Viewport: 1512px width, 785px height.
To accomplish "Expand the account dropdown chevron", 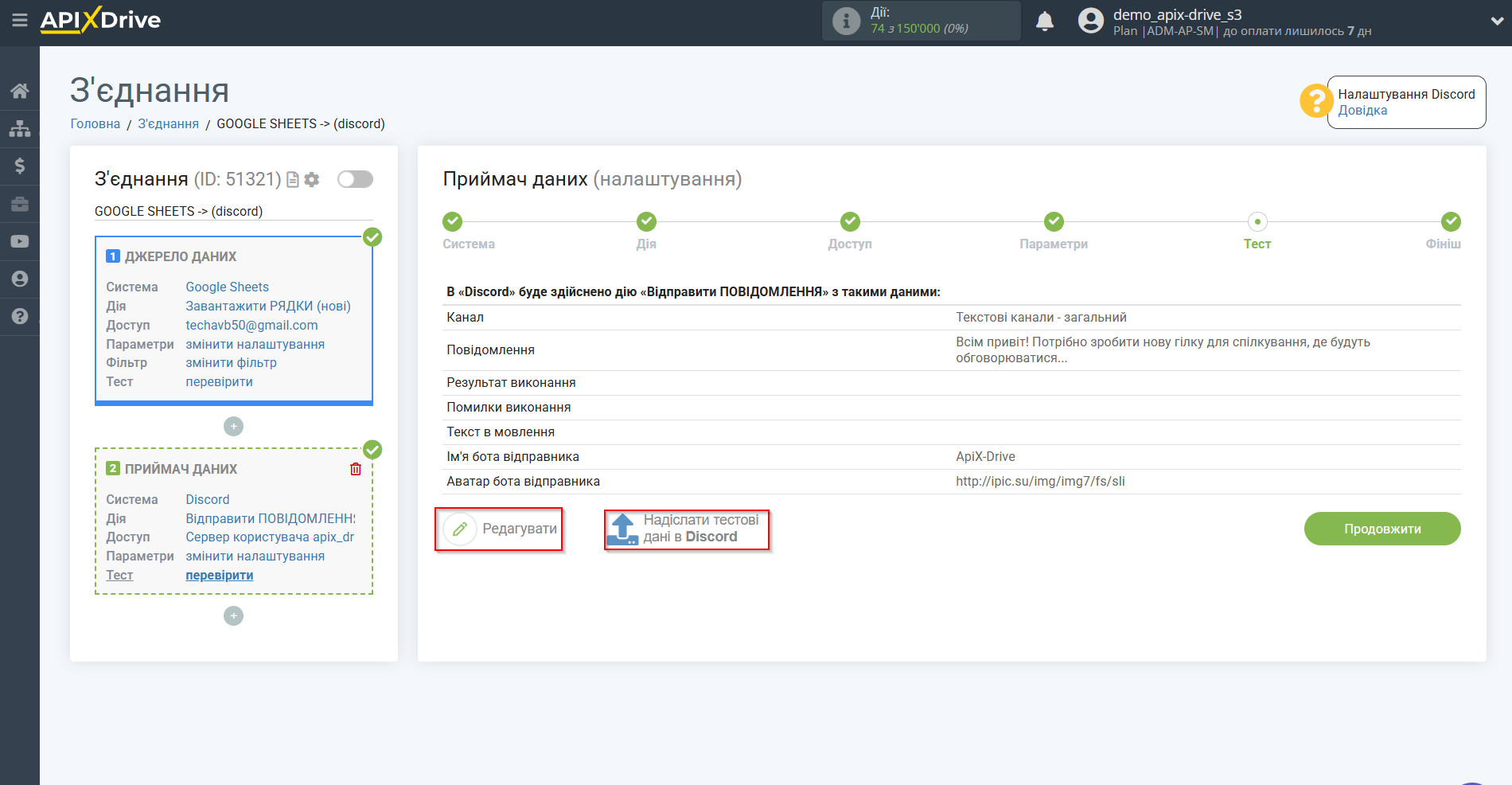I will [1497, 21].
